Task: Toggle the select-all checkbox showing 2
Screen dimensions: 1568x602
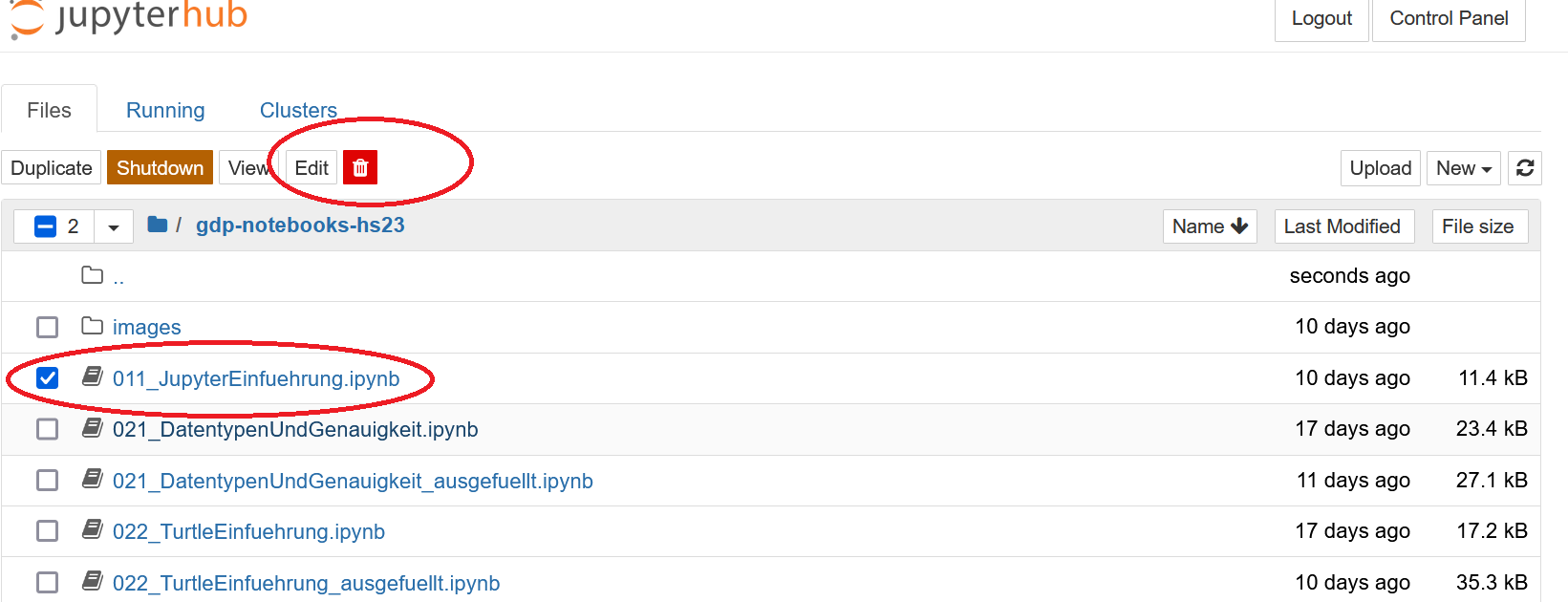Action: (45, 226)
